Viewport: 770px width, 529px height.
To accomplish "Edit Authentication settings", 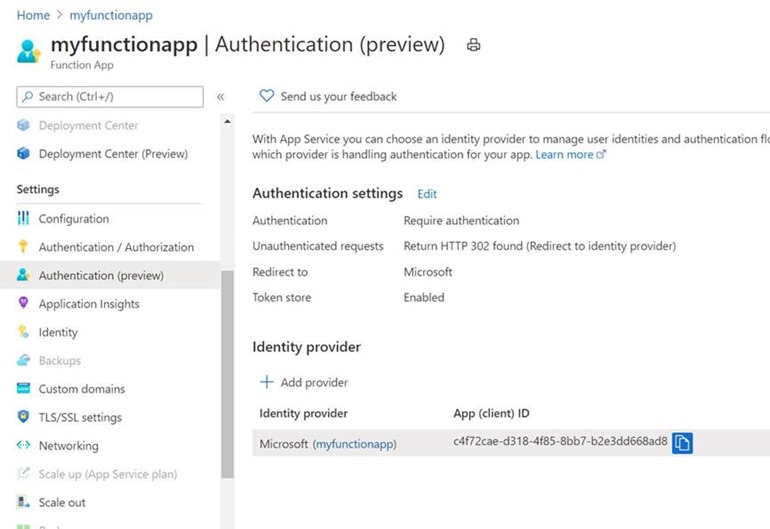I will pos(427,194).
